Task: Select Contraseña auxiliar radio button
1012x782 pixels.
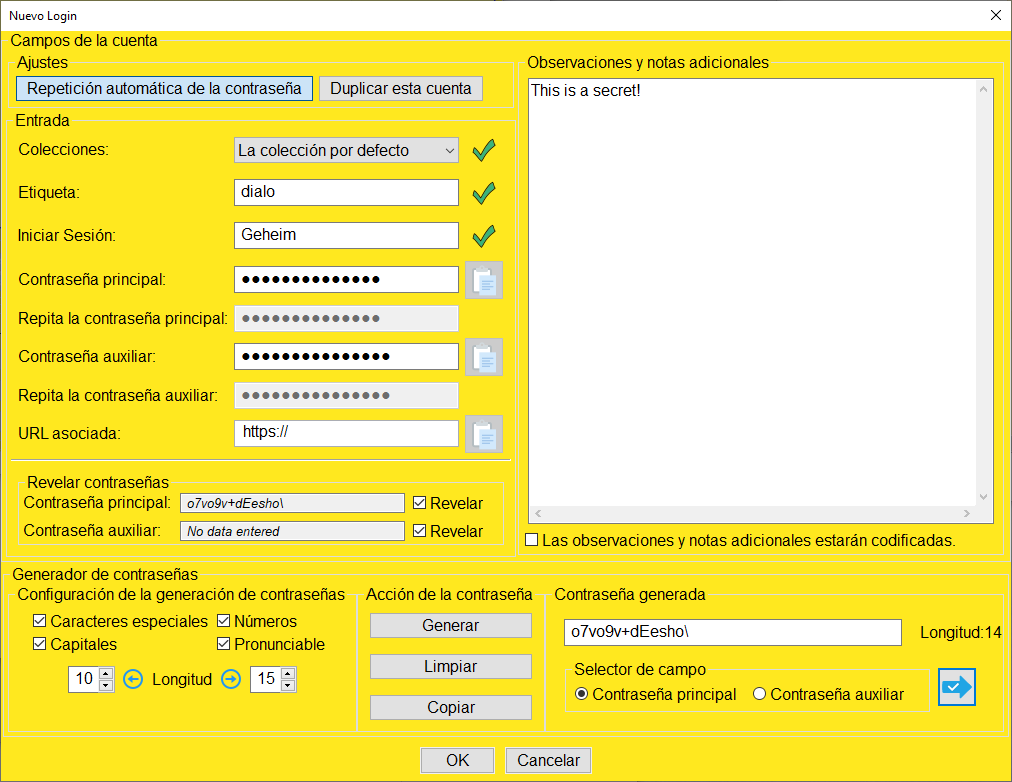Action: [x=759, y=694]
